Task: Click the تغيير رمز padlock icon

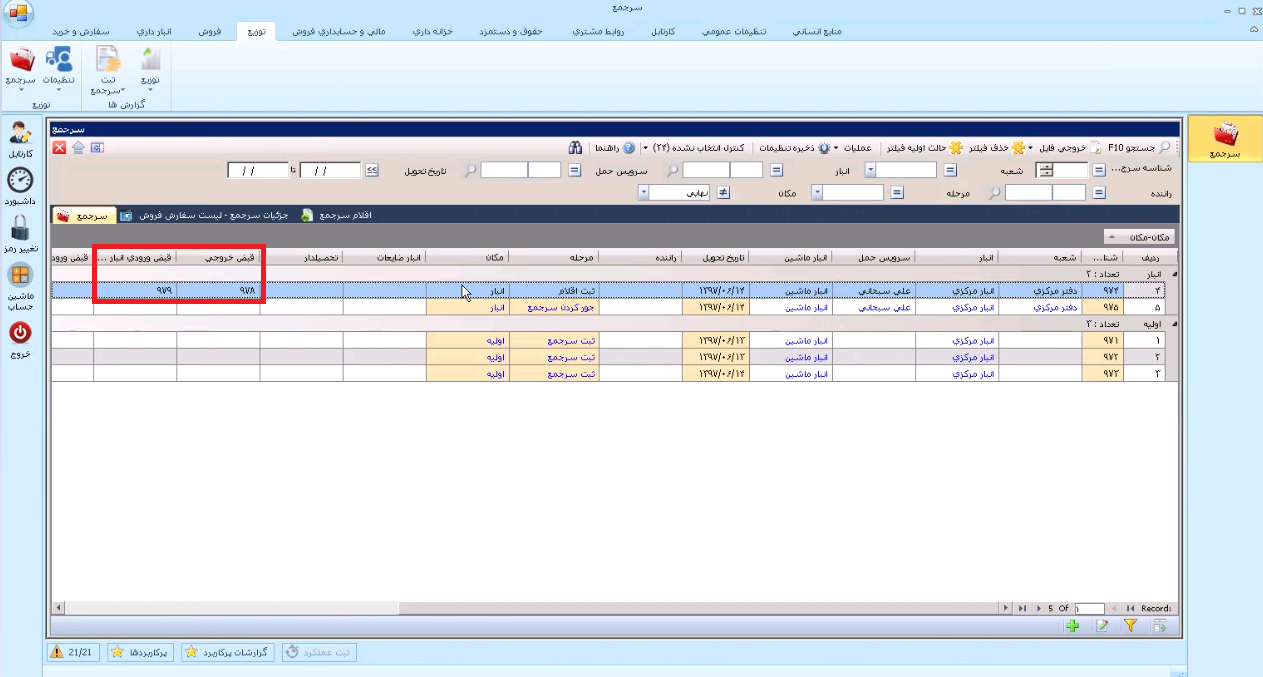Action: [x=20, y=228]
